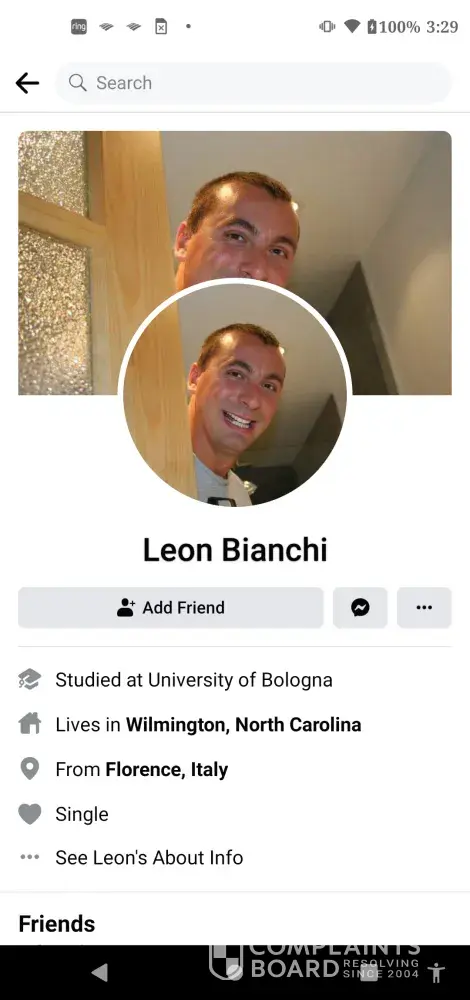Tap the house icon beside Lives in
This screenshot has height=1000, width=470.
click(30, 724)
